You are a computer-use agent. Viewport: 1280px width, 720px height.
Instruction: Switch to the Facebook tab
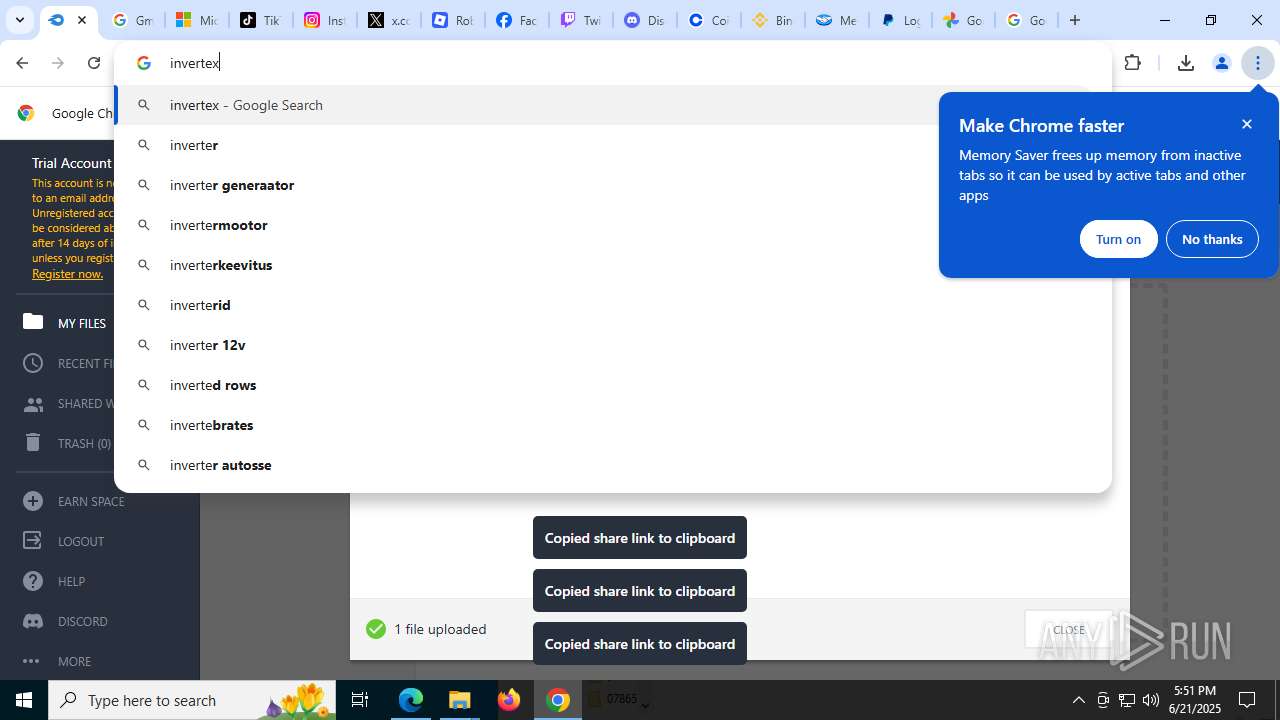pyautogui.click(x=516, y=20)
